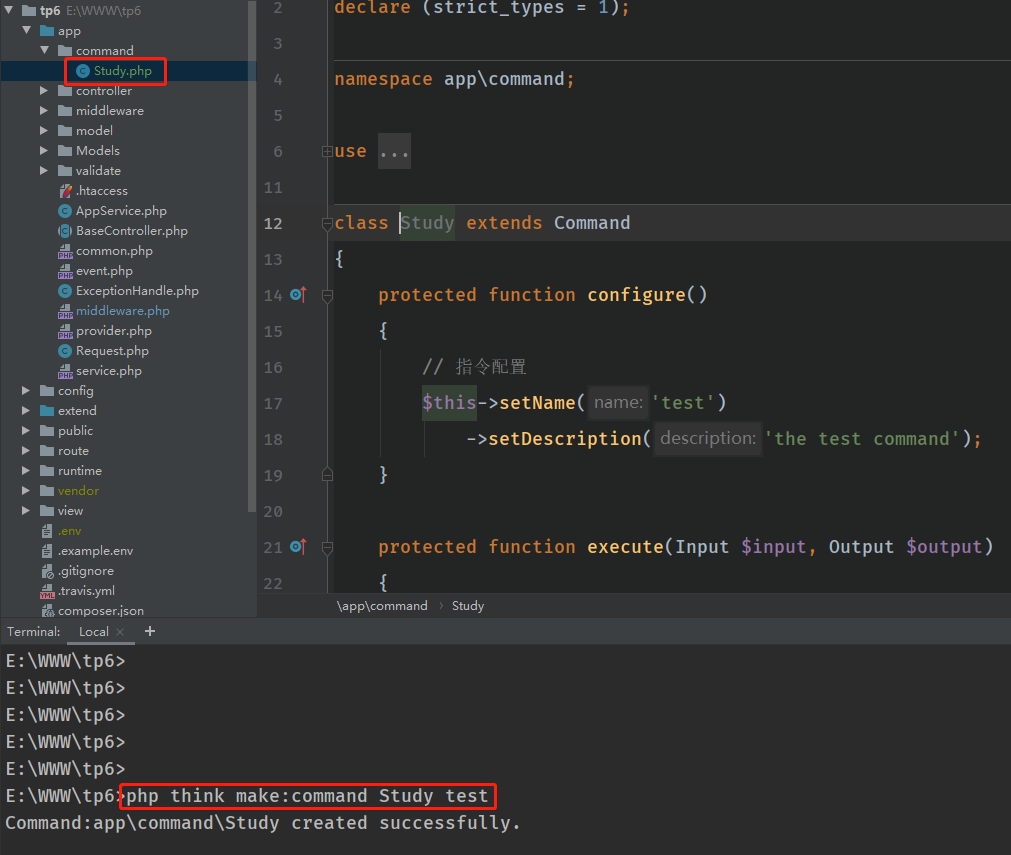Fold the configure() function body
The image size is (1011, 855).
[x=328, y=296]
